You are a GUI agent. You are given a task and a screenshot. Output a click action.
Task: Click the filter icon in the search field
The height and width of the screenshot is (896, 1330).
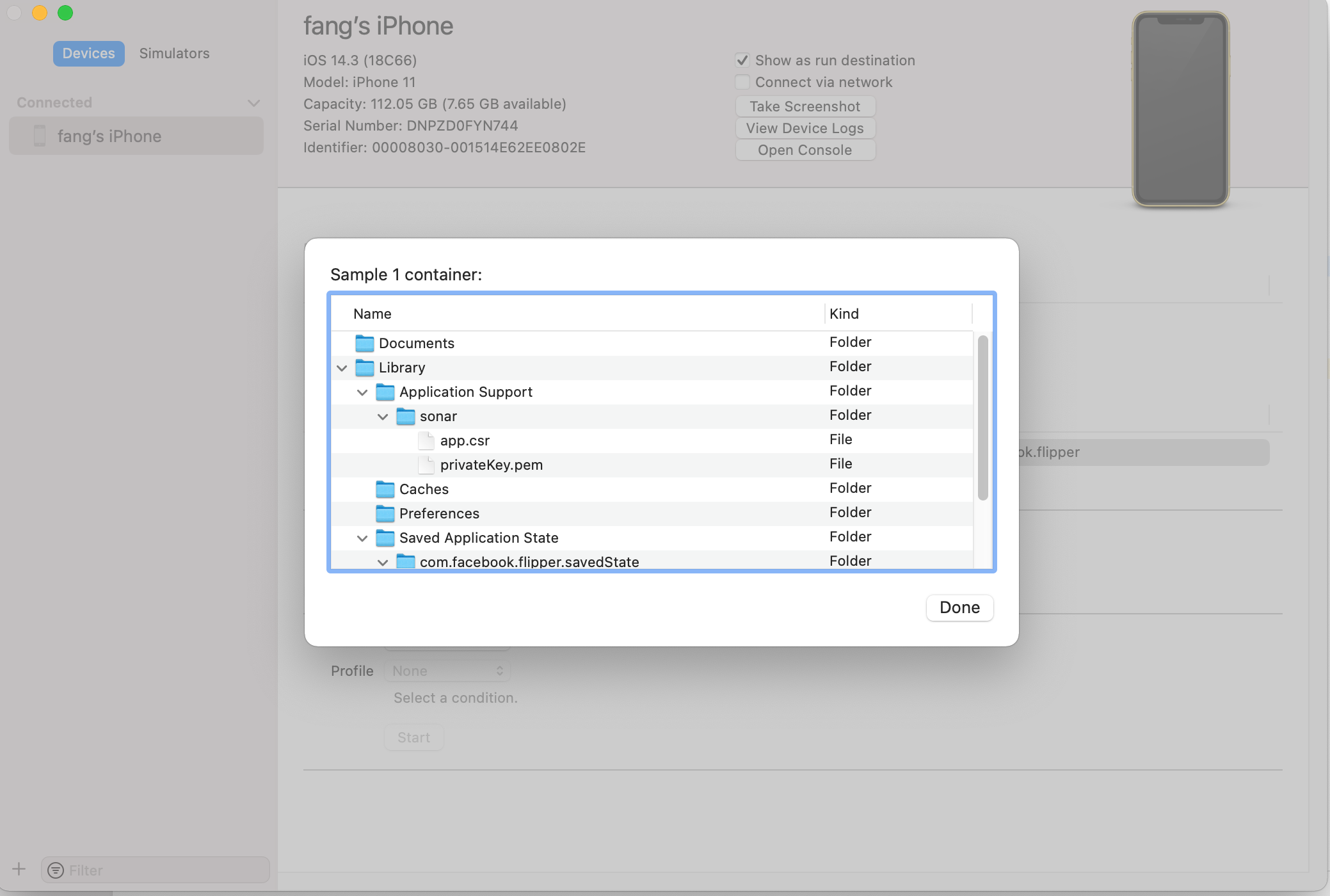55,870
